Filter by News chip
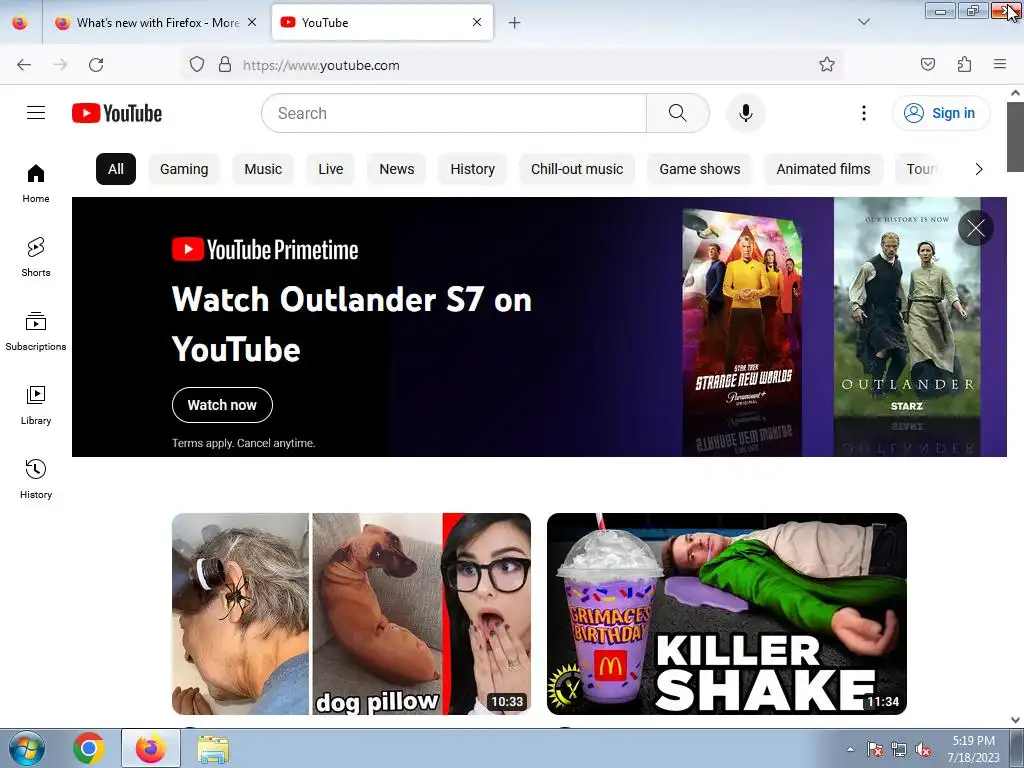This screenshot has width=1024, height=768. [x=396, y=169]
